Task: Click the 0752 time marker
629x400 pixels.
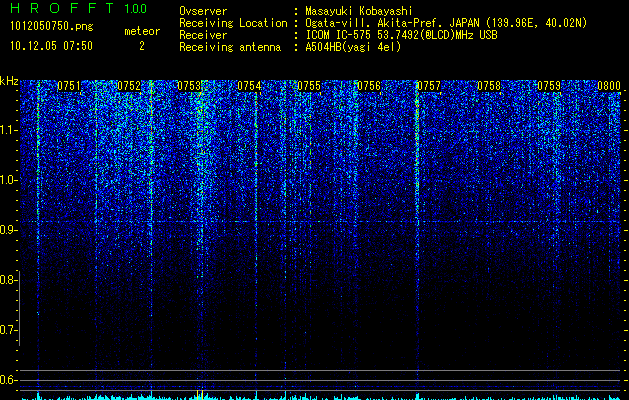Action: point(129,86)
